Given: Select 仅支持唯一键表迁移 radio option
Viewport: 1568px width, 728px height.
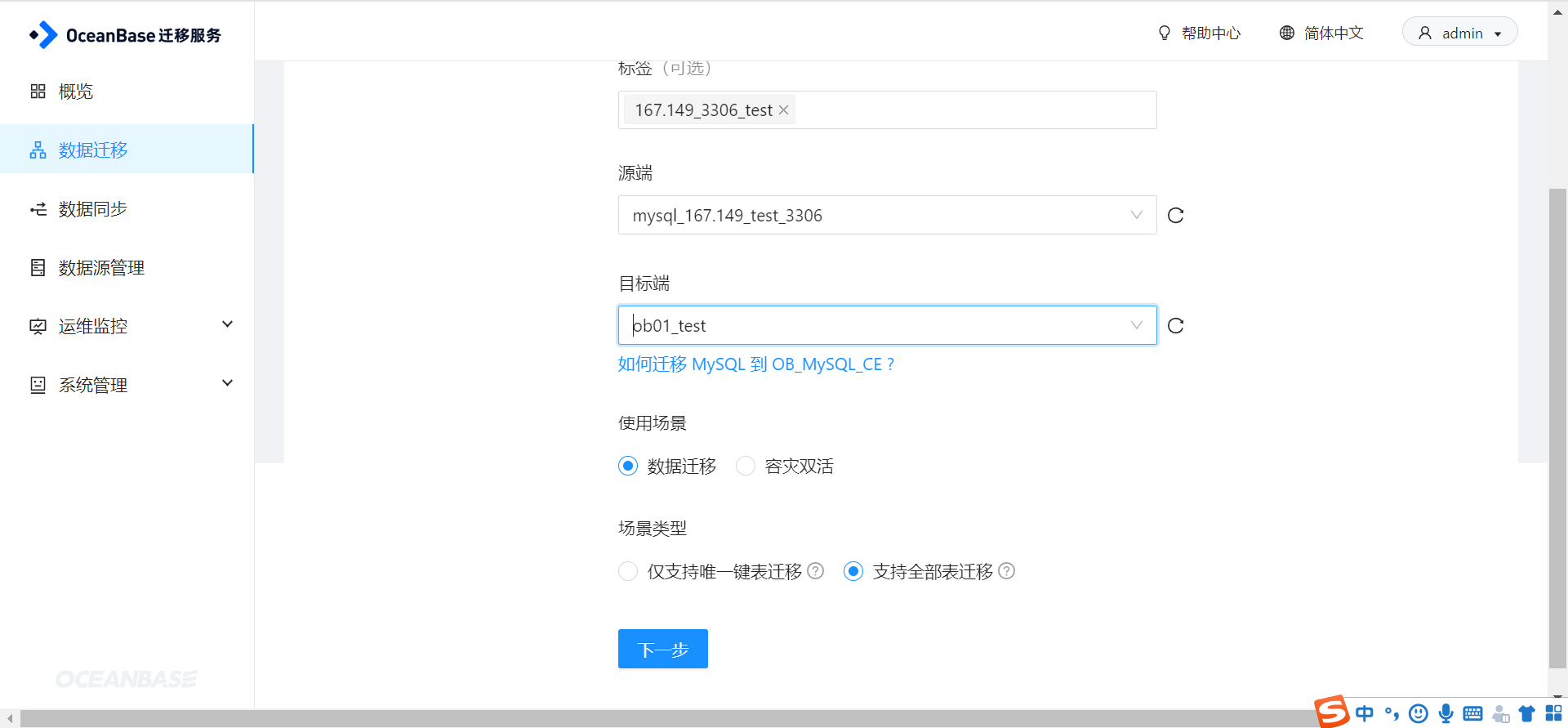Looking at the screenshot, I should 627,571.
